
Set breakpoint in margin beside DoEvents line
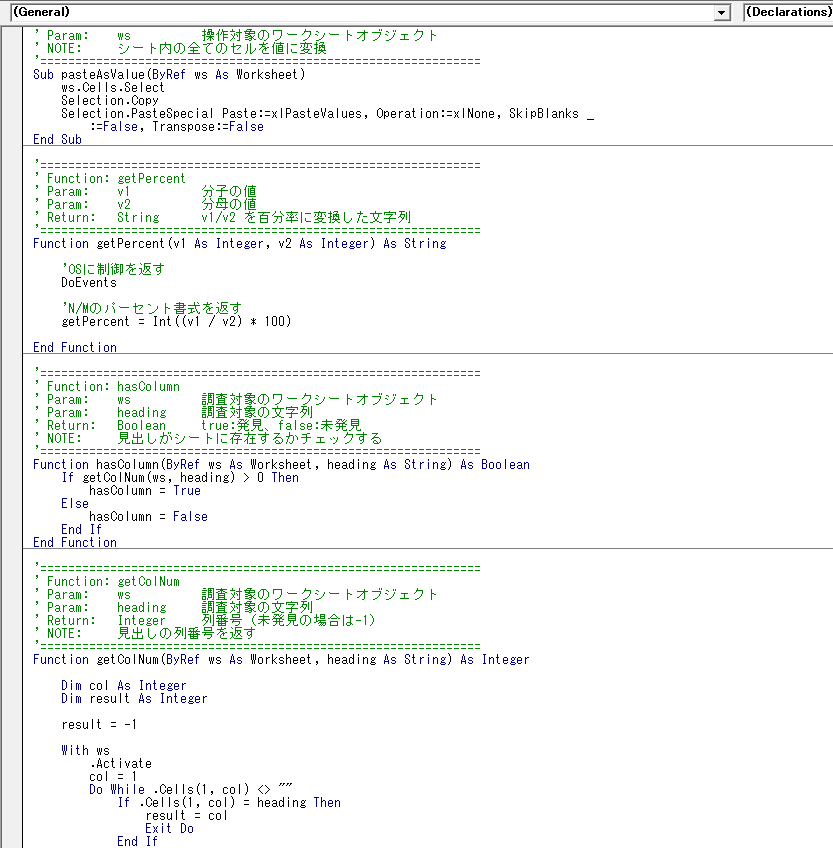tap(11, 282)
